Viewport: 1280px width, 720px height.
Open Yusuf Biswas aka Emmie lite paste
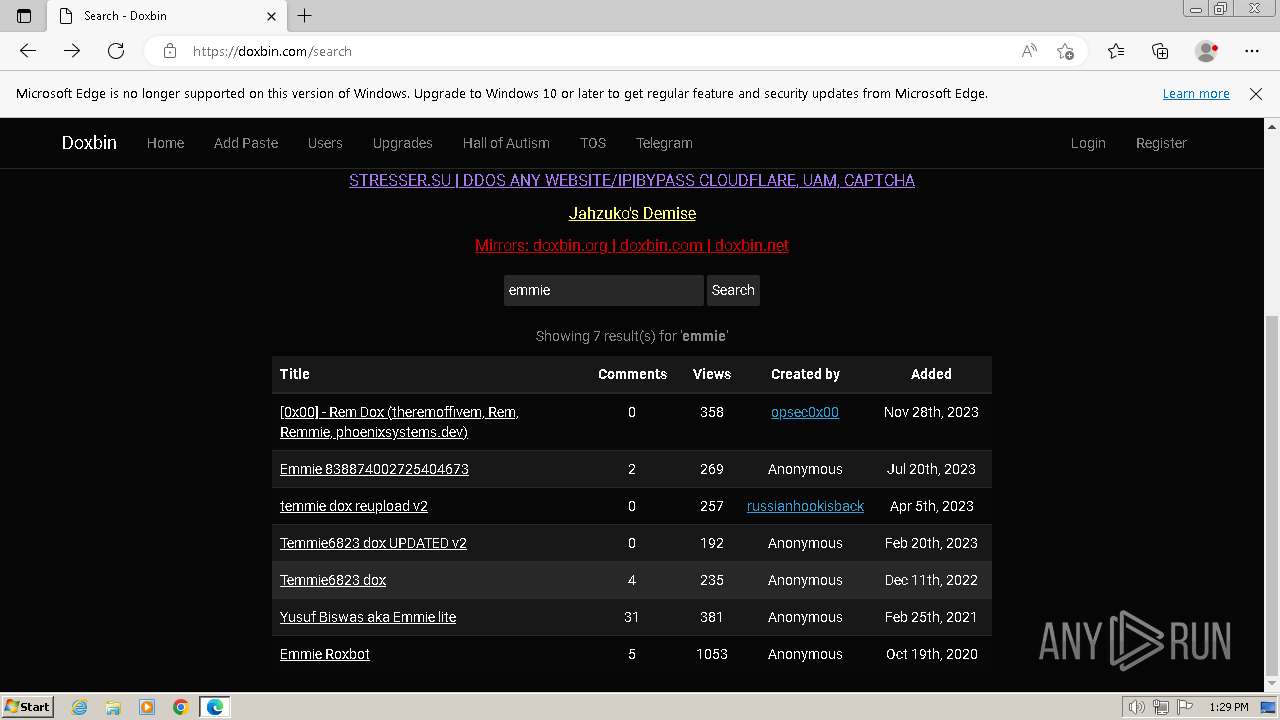pyautogui.click(x=368, y=617)
